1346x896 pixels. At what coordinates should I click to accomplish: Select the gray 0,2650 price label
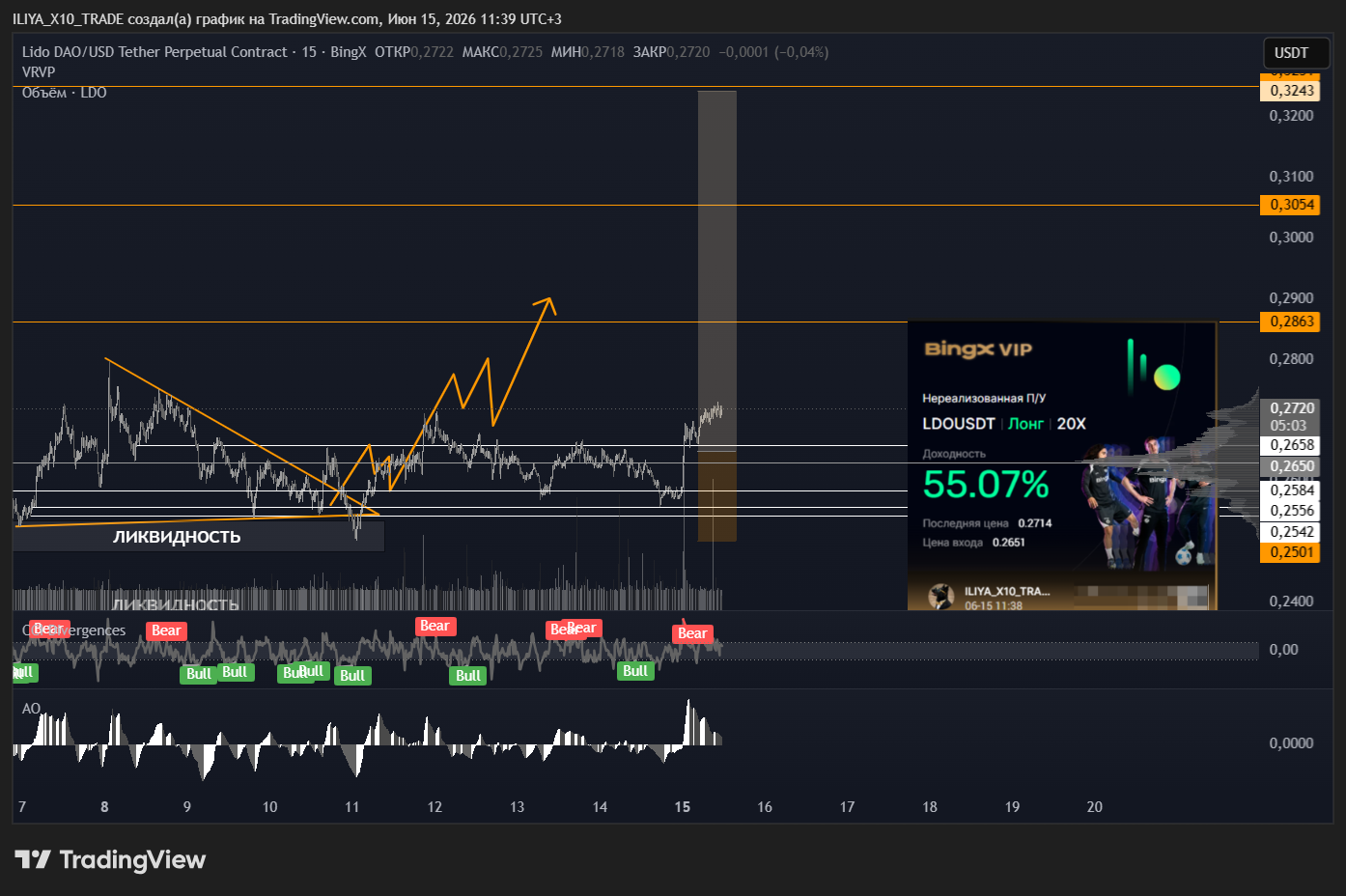1292,466
